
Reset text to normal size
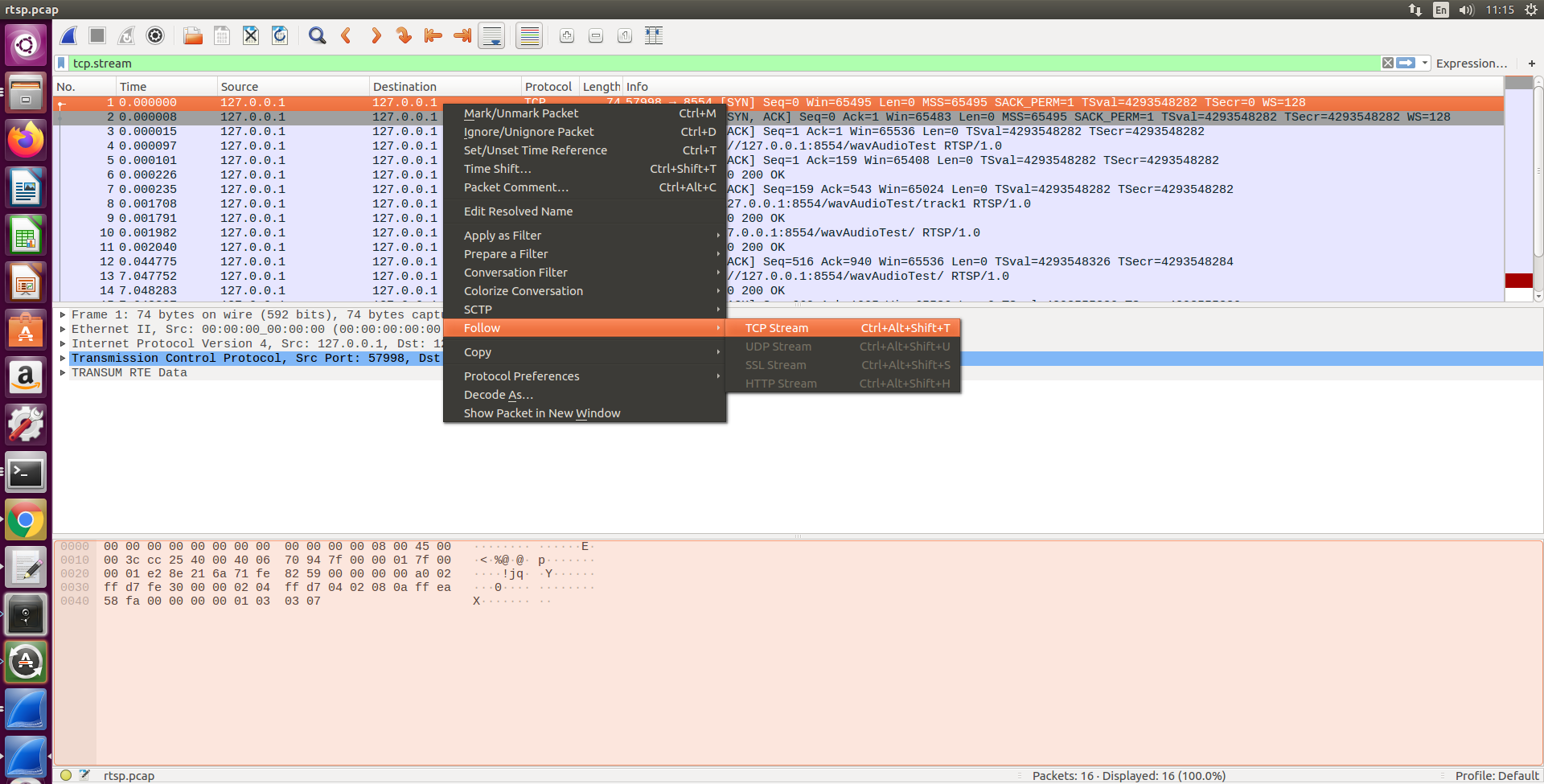tap(625, 35)
